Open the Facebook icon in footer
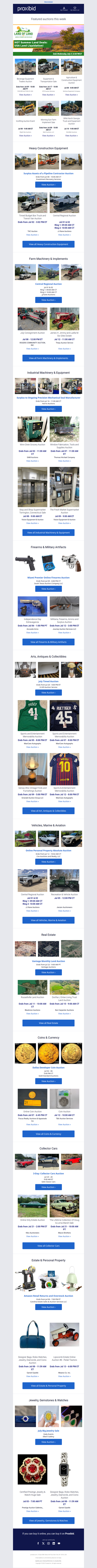The image size is (97, 1568). click(38, 1544)
